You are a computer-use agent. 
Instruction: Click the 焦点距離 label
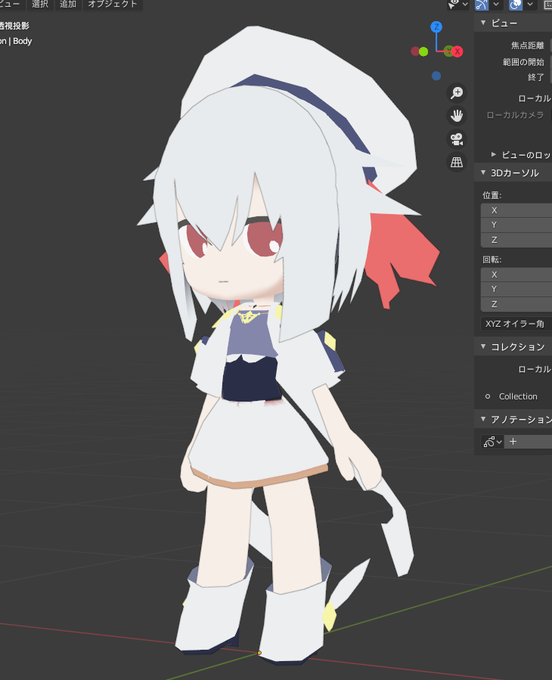point(527,46)
